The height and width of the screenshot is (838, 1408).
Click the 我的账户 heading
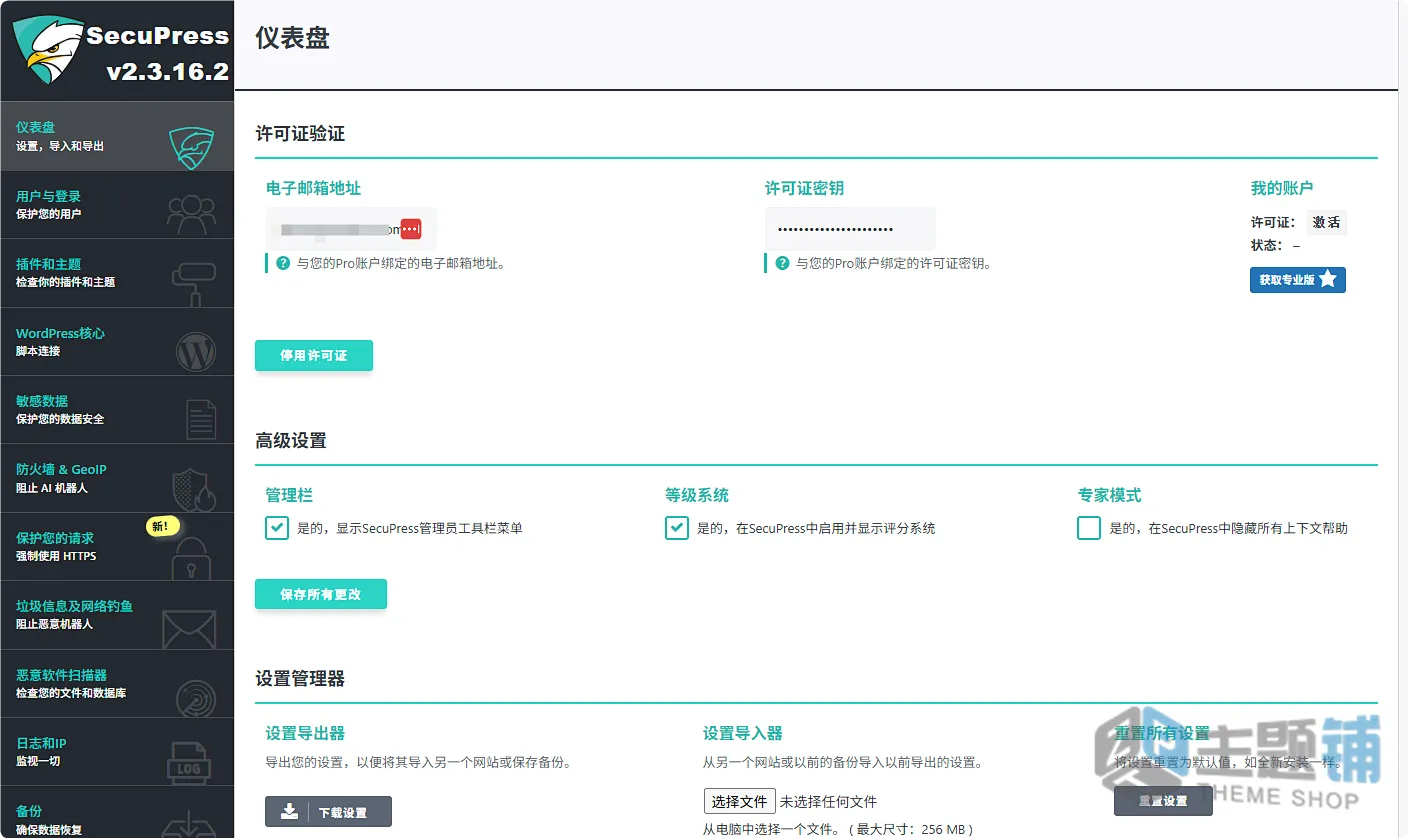pyautogui.click(x=1282, y=188)
